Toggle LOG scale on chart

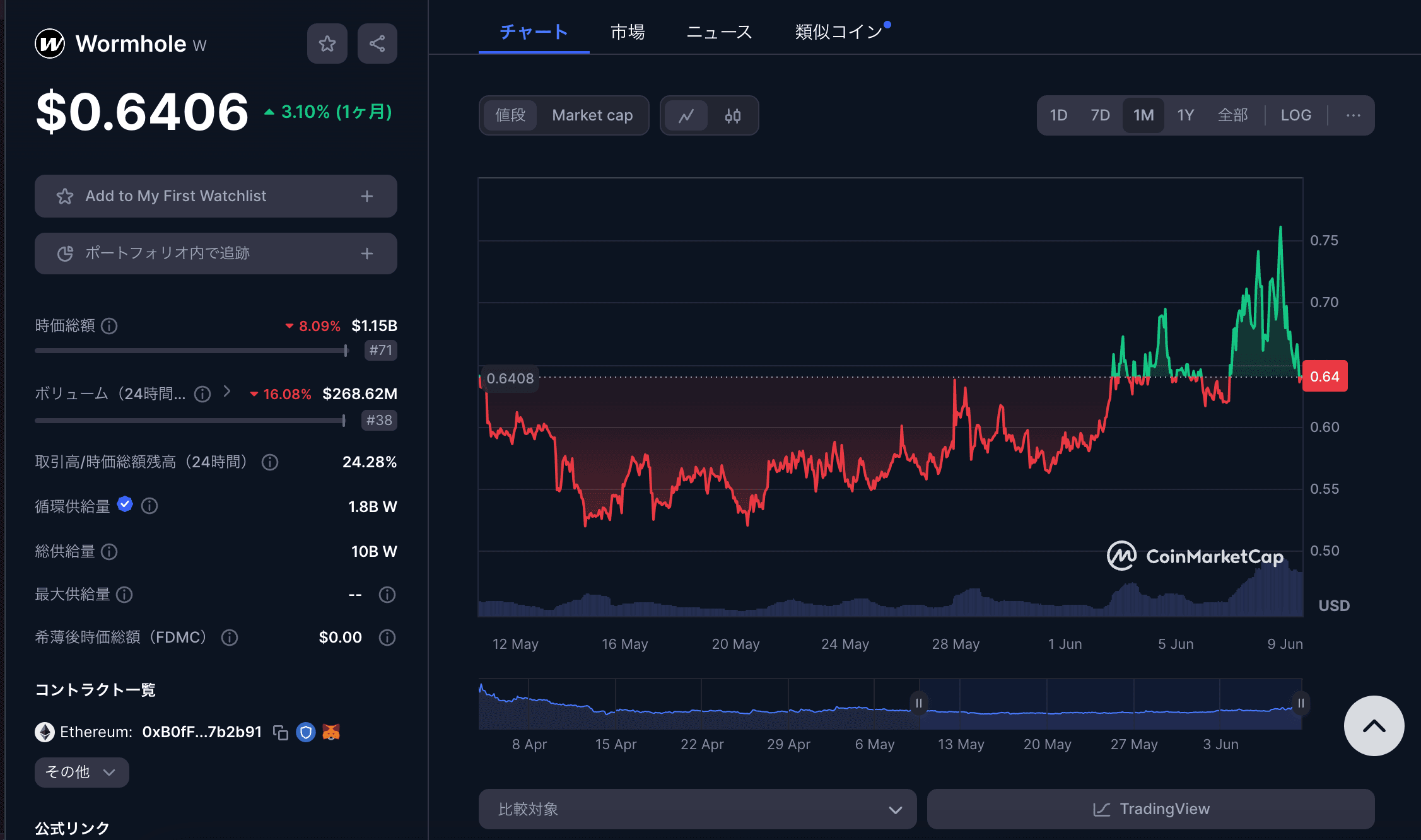pos(1296,115)
